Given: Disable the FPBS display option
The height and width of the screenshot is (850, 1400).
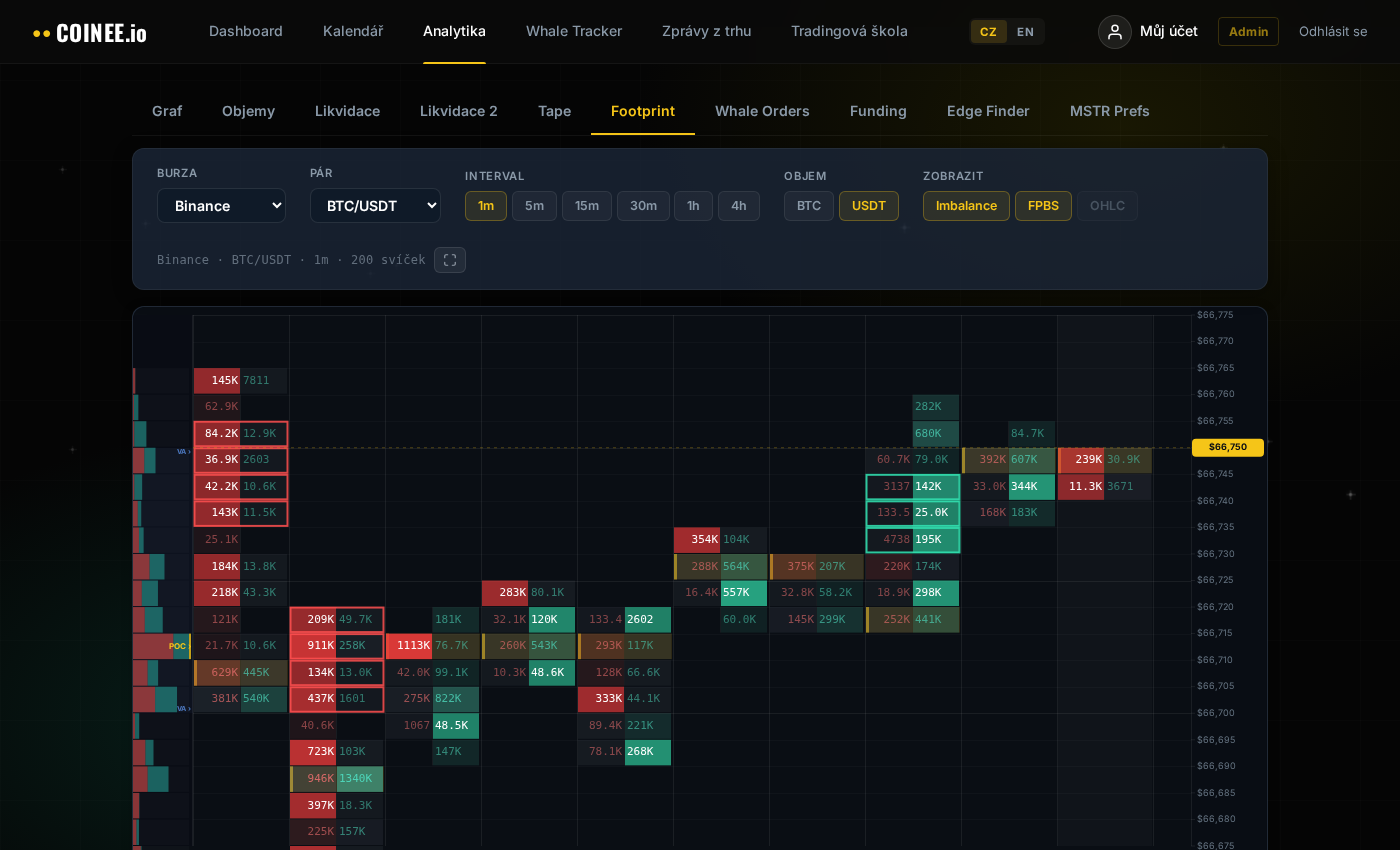Looking at the screenshot, I should 1043,205.
